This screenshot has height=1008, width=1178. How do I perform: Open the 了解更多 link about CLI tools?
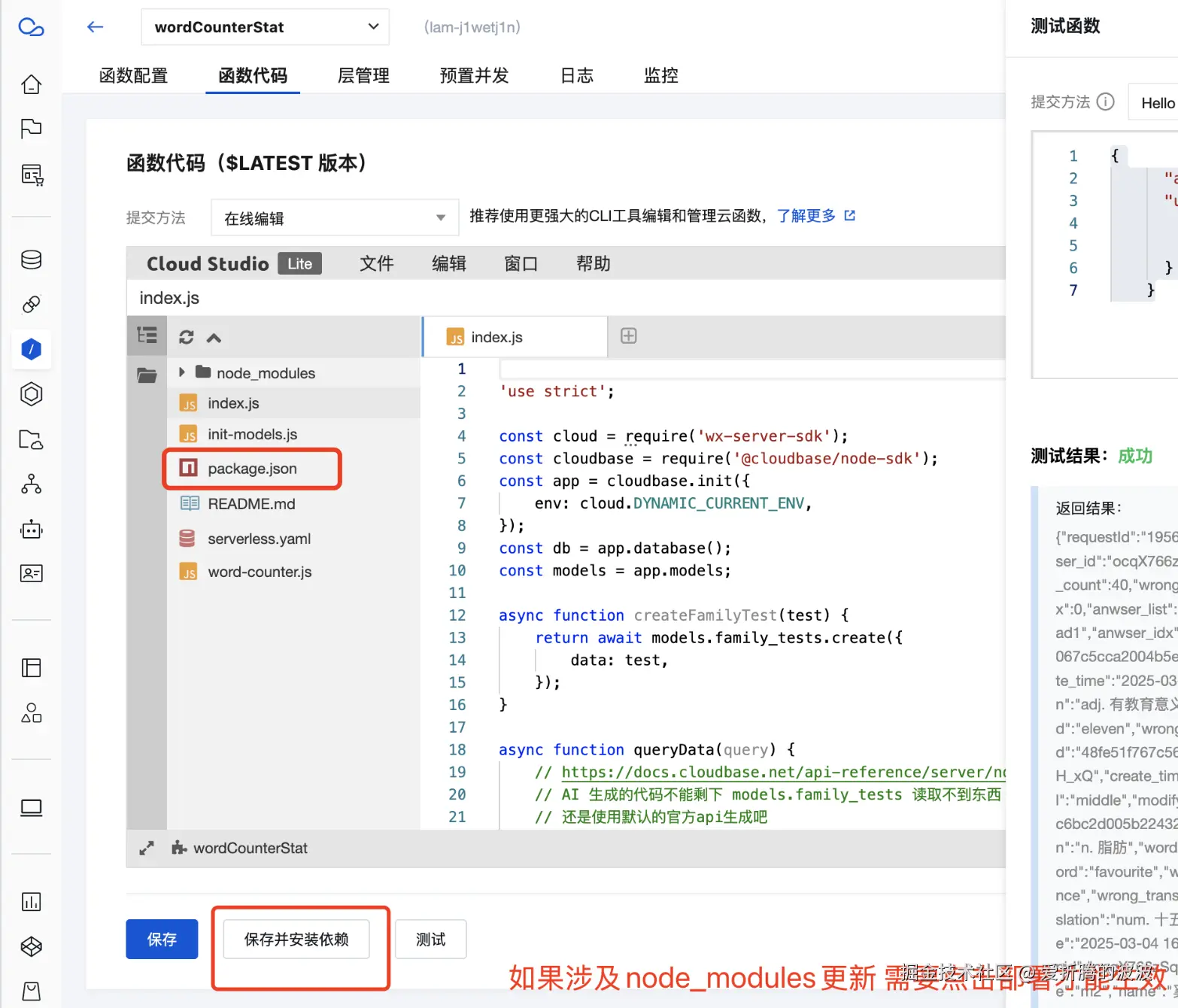point(806,216)
